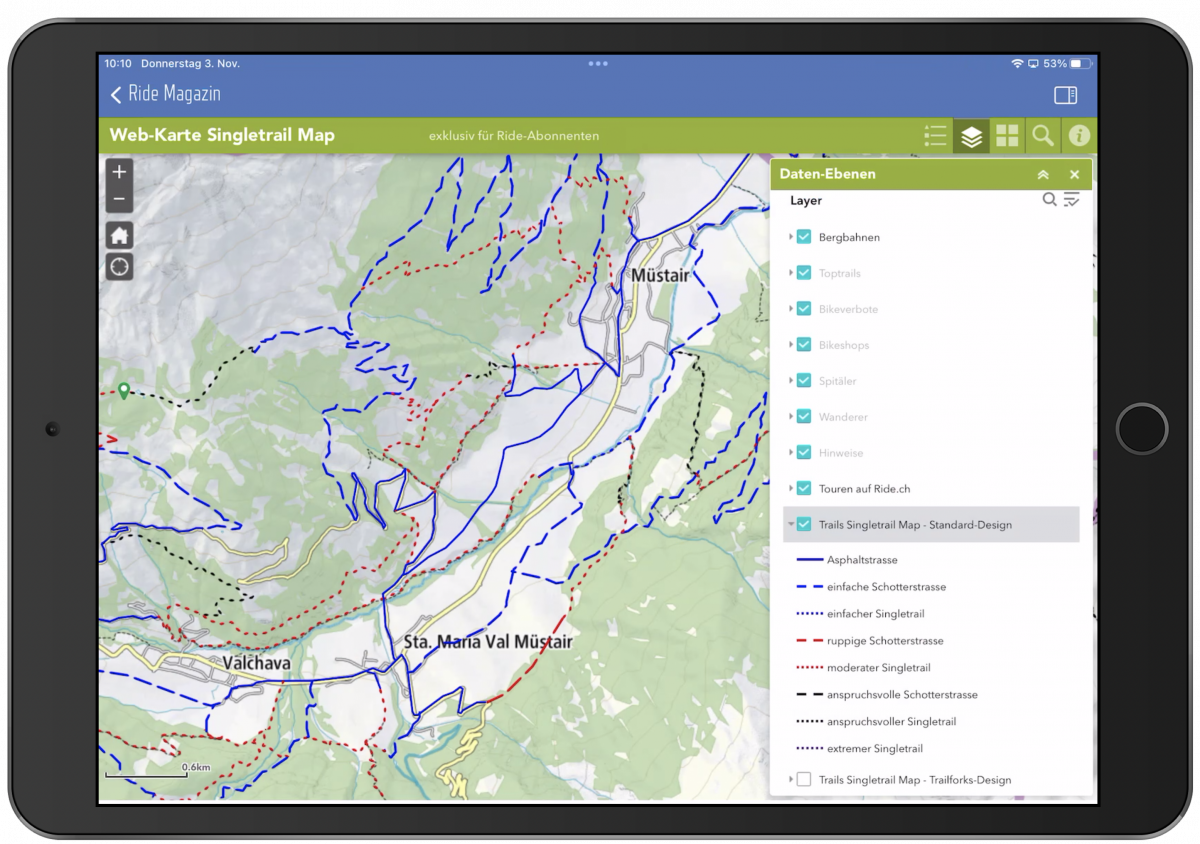Collapse the Standard-Design layer legend arrow
Screen dimensions: 1200x844
790,525
